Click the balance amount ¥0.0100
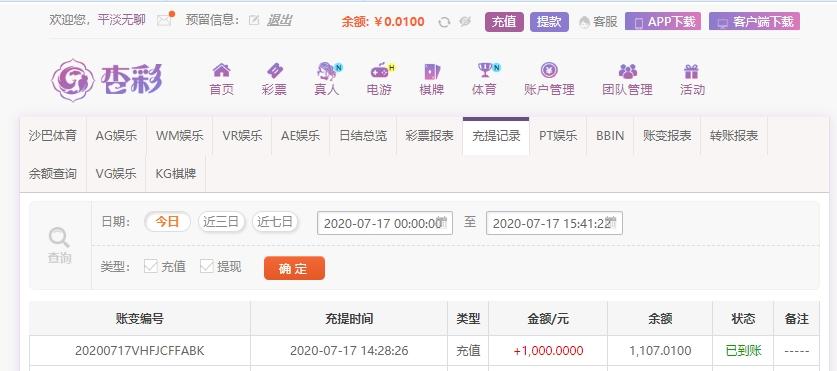 coord(399,22)
